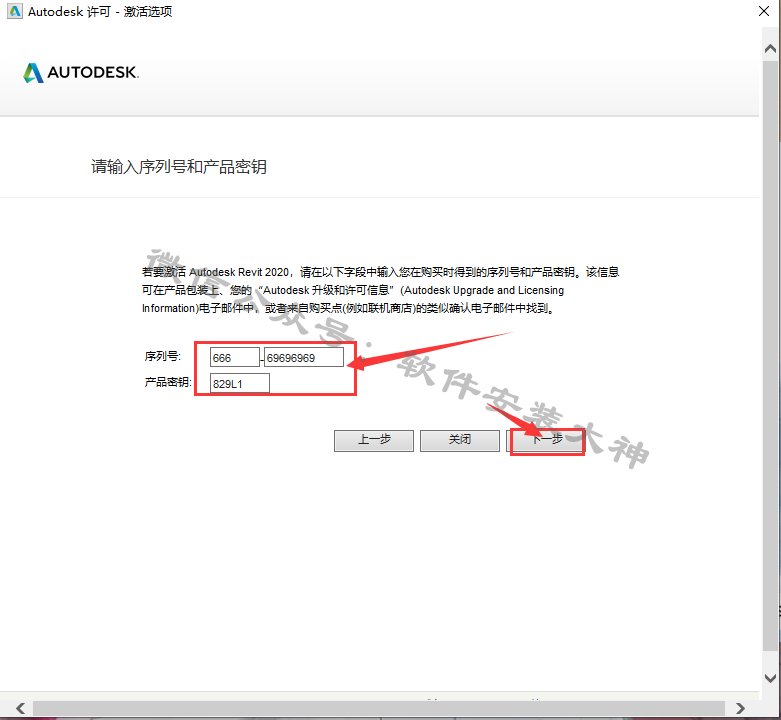Click the product key field containing 829L1
The width and height of the screenshot is (781, 720).
[240, 383]
